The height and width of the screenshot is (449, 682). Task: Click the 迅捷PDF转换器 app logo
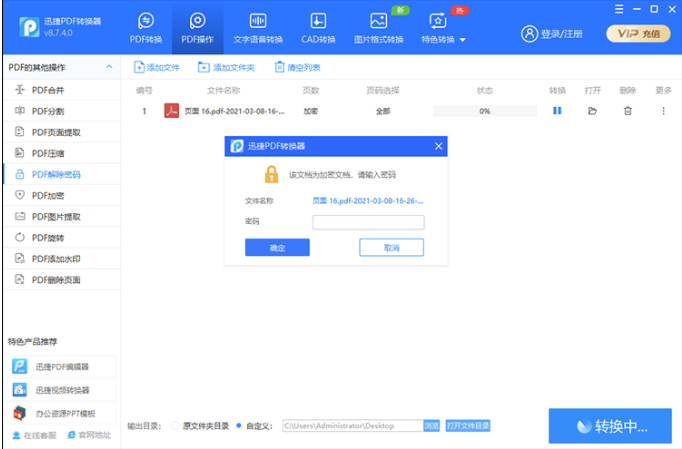30,27
